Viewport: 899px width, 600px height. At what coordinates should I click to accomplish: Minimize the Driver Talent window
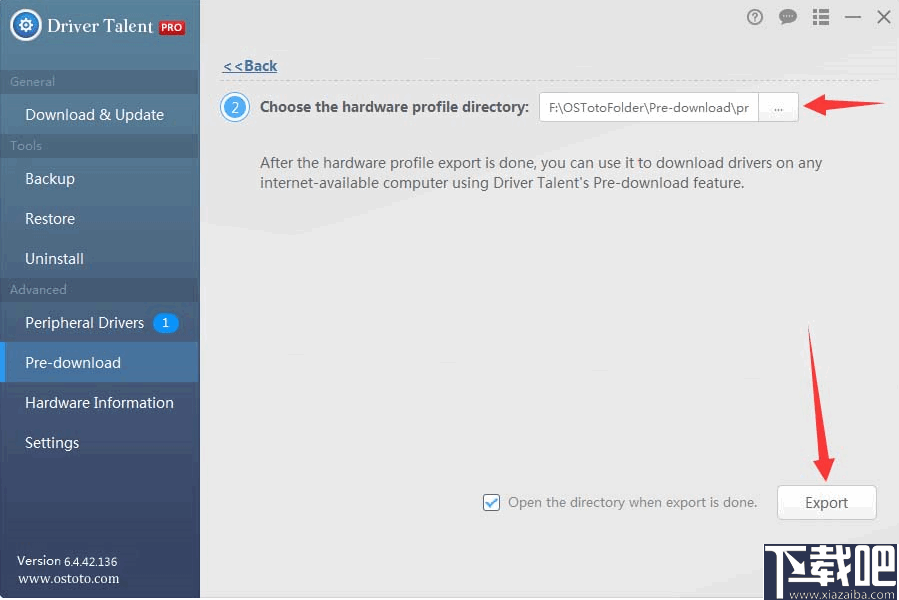[853, 17]
